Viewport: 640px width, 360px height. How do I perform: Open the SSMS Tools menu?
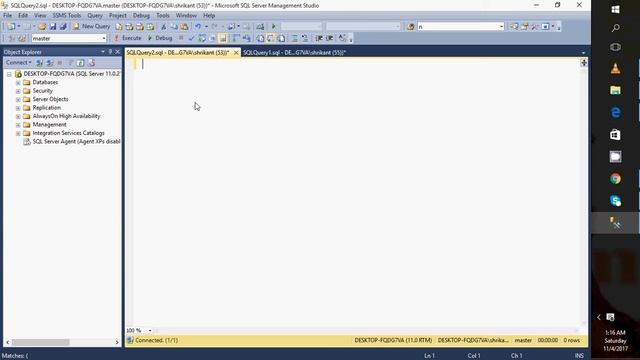pyautogui.click(x=67, y=16)
